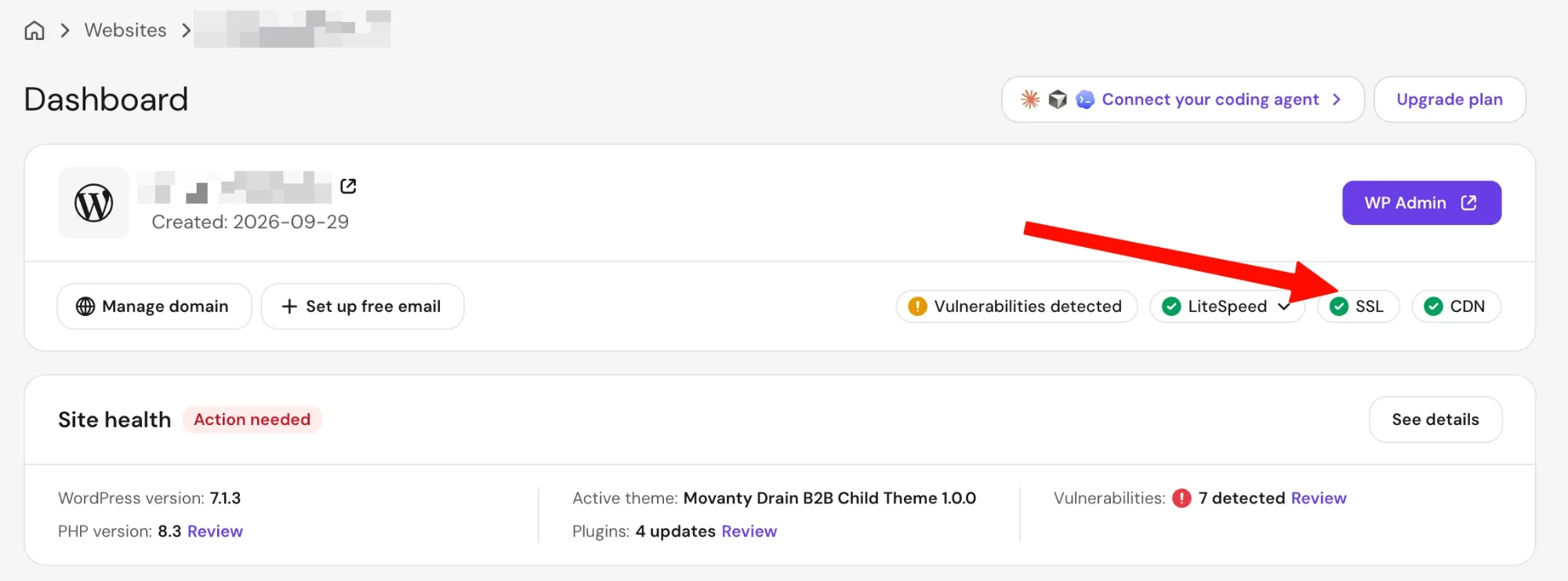Open WP Admin

[1421, 203]
